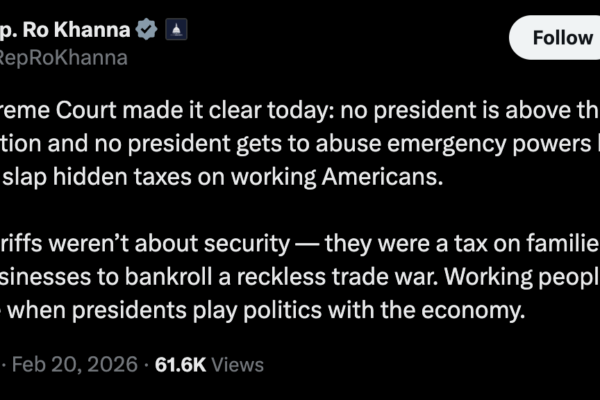Screen dimensions: 600x400
Task: Click the blue verified checkmark badge
Action: 147,30
